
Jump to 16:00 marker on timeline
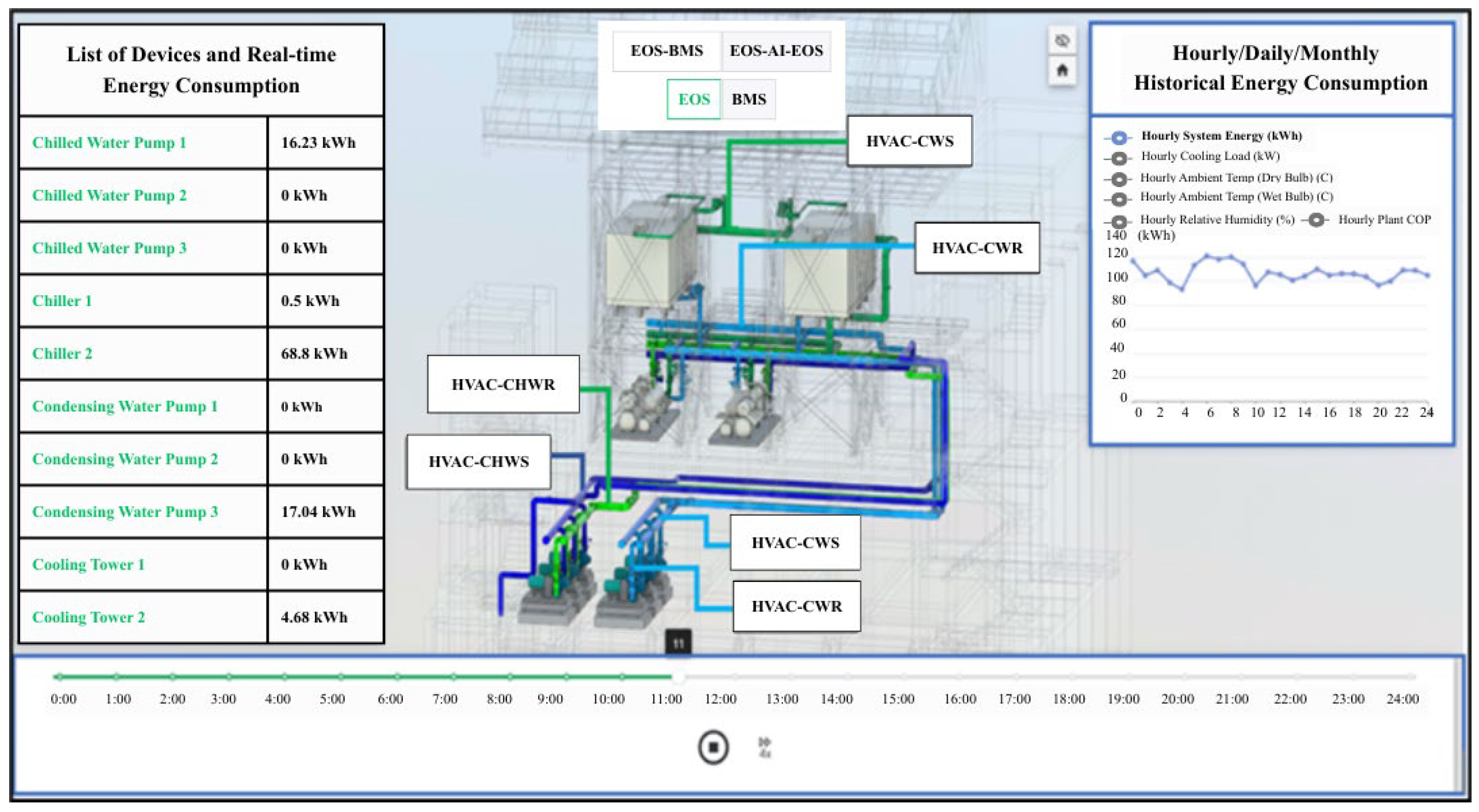click(960, 677)
